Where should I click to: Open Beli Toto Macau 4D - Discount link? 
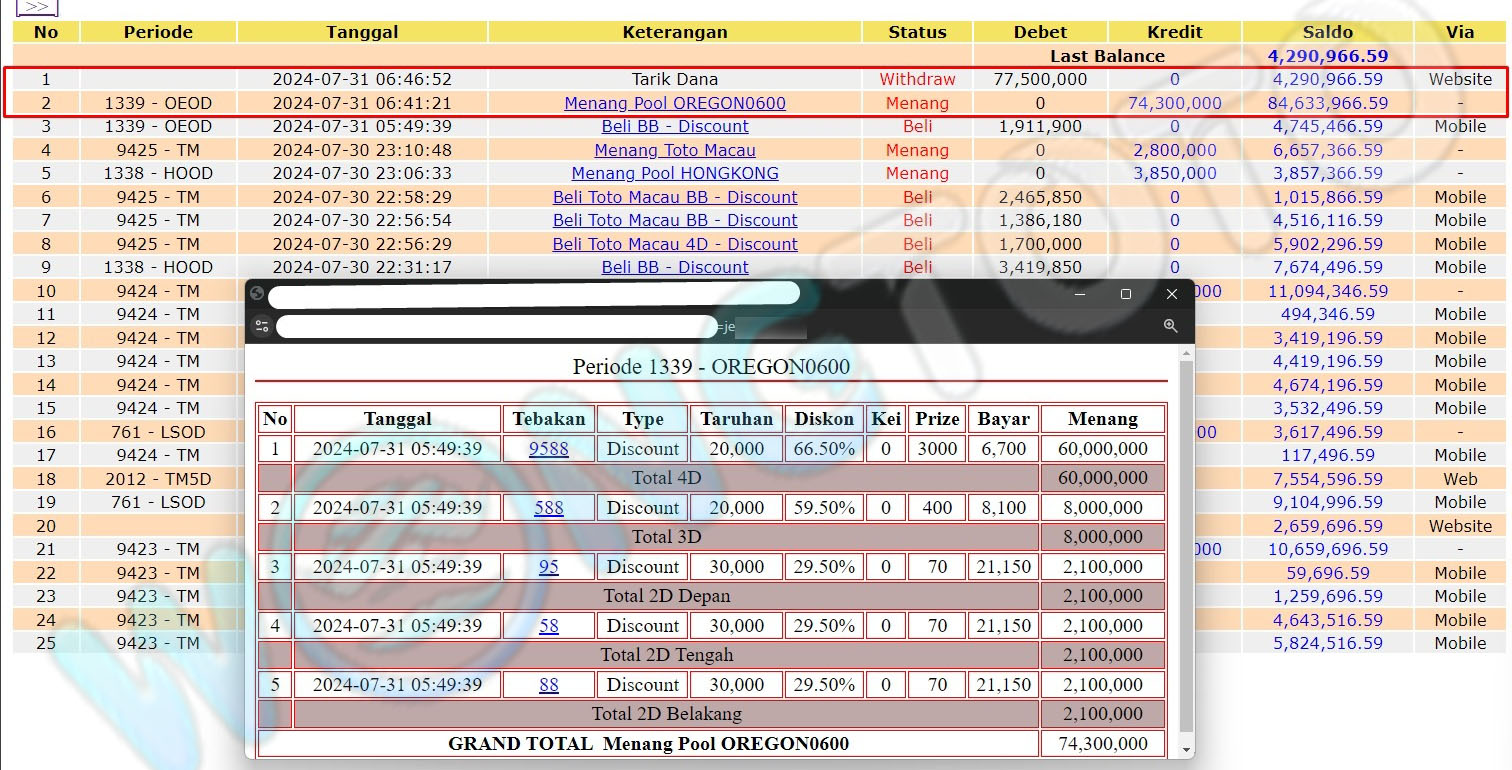tap(675, 244)
